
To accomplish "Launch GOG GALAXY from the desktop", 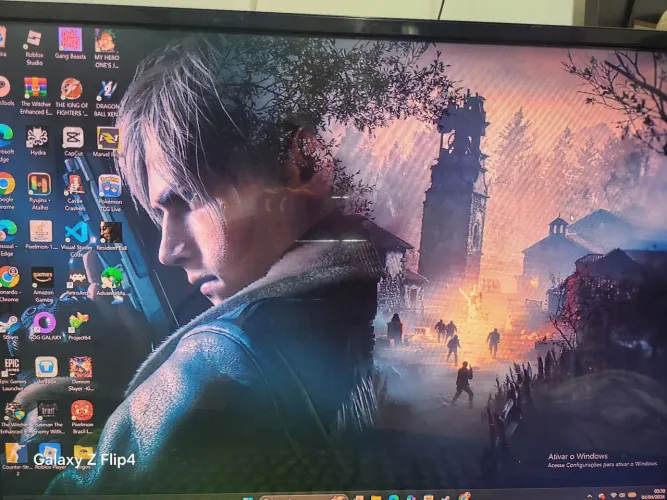I will coord(45,326).
